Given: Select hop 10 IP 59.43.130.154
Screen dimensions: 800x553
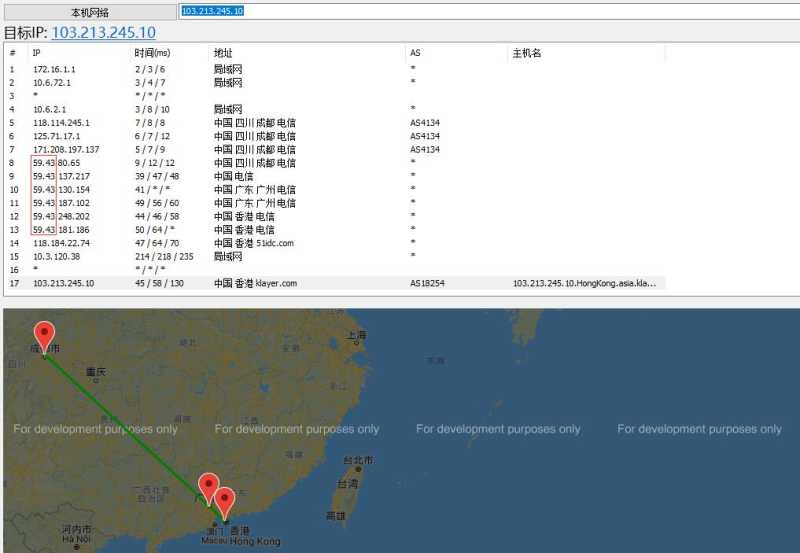Looking at the screenshot, I should pyautogui.click(x=61, y=189).
